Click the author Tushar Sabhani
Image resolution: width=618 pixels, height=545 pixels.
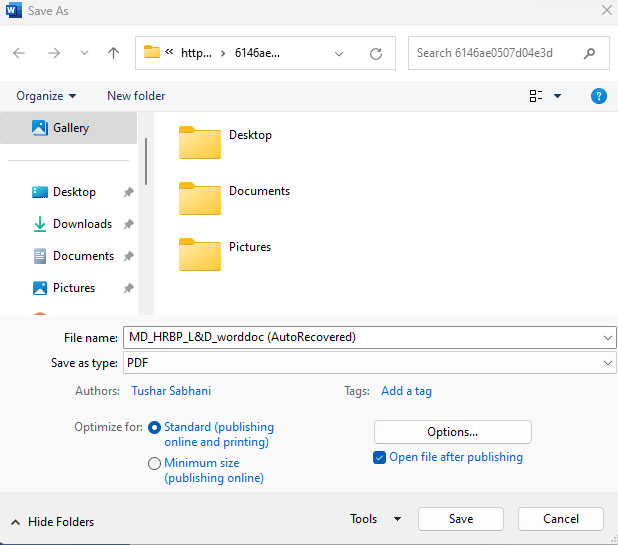171,391
